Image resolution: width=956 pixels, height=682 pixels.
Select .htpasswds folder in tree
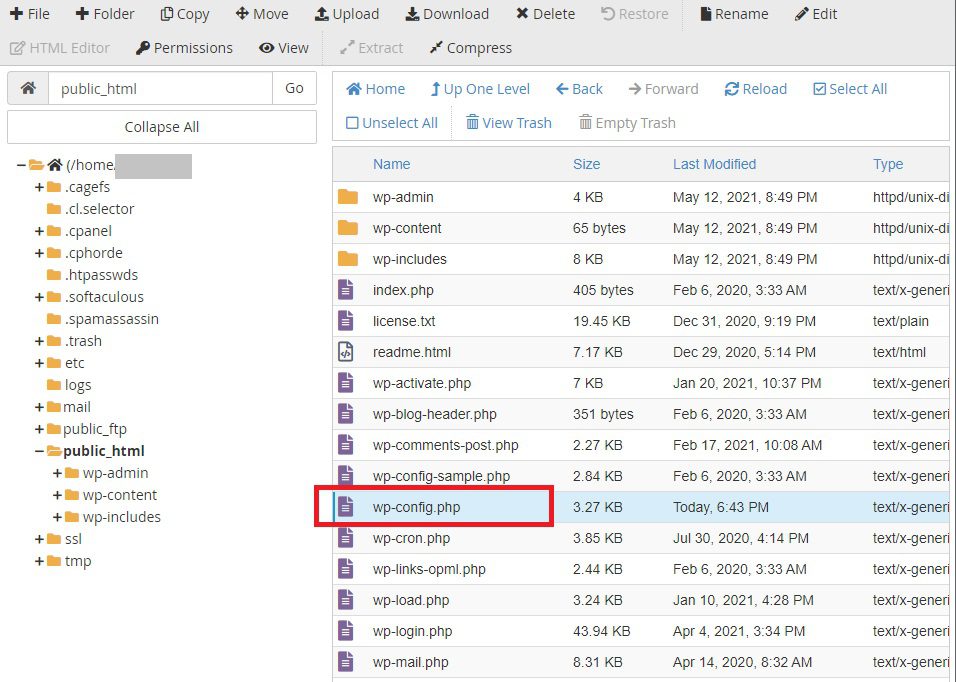point(101,275)
